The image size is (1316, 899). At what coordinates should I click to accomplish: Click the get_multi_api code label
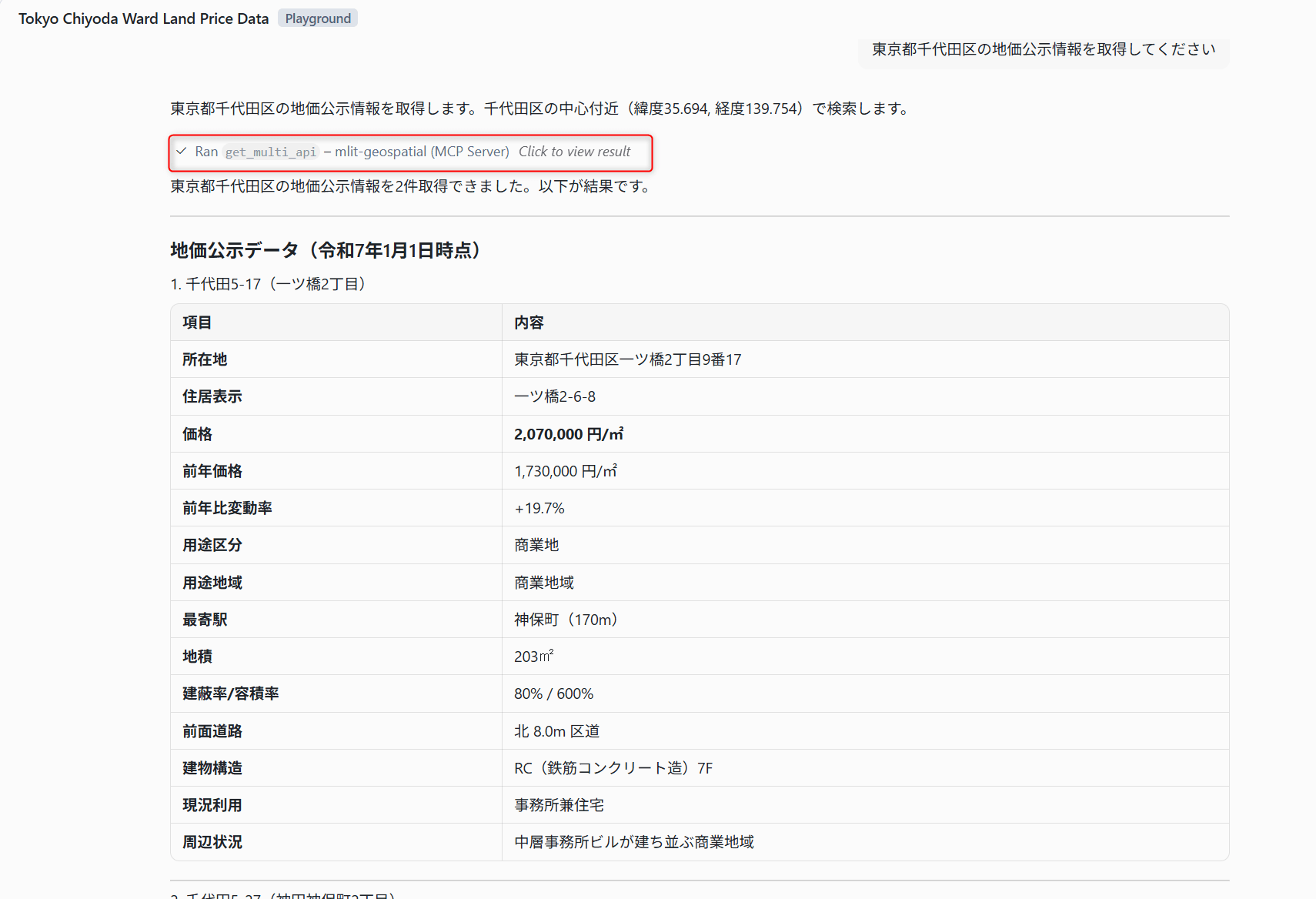[271, 152]
